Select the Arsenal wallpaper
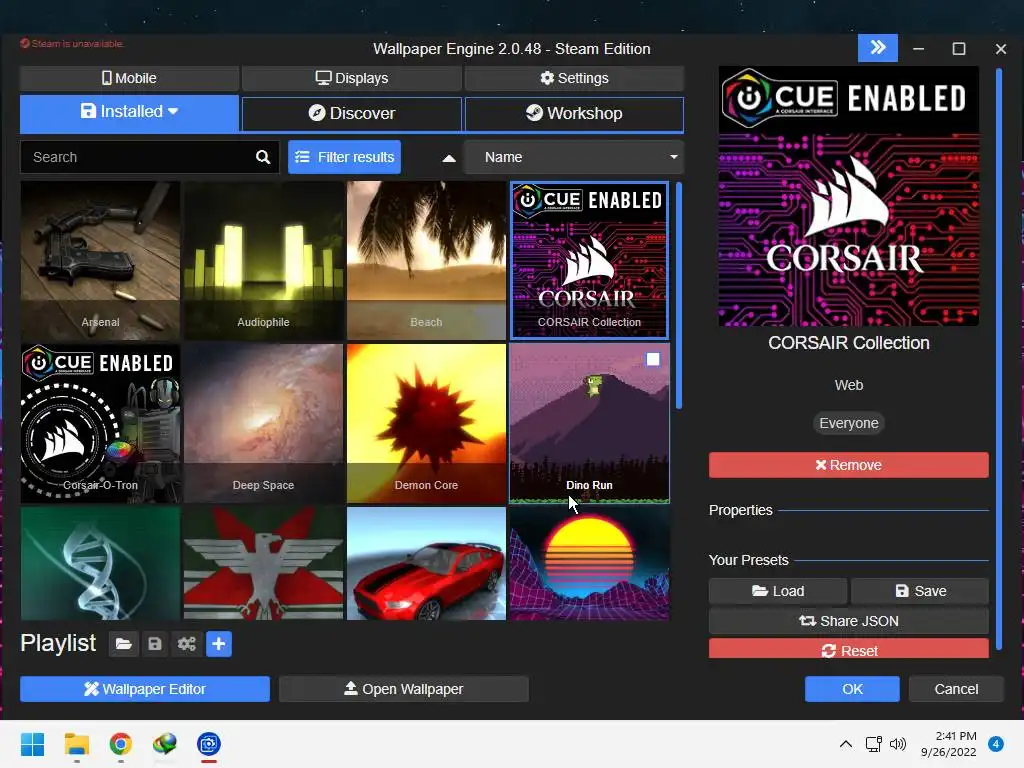This screenshot has height=768, width=1024. point(101,261)
